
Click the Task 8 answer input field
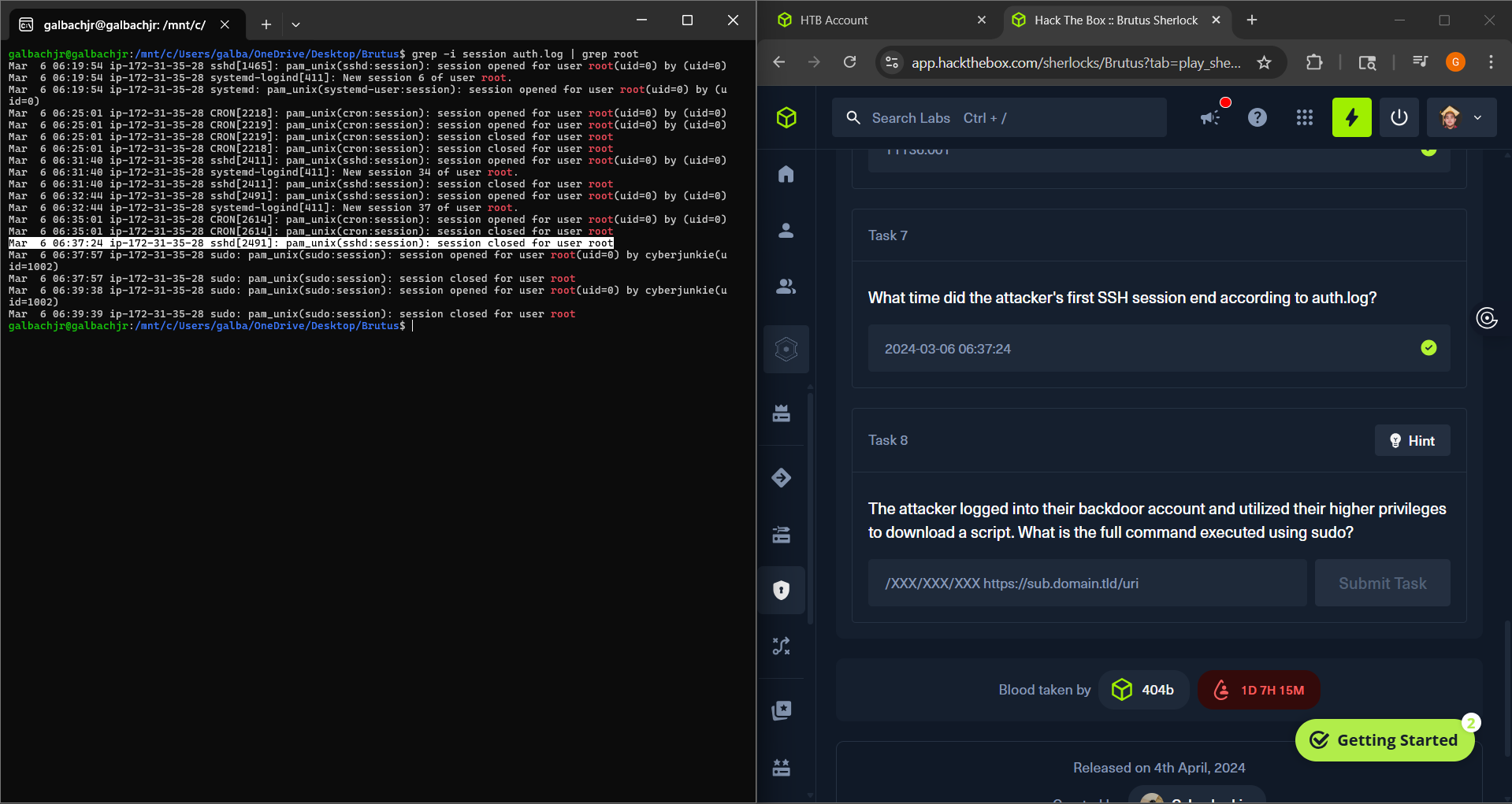[x=1087, y=584]
